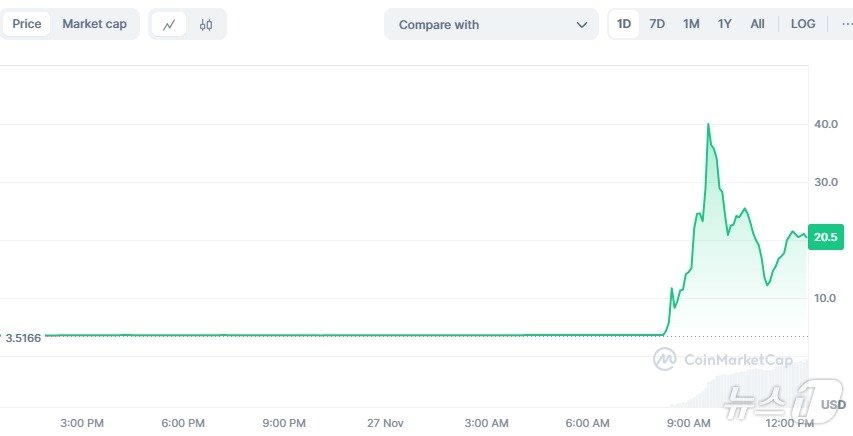Image resolution: width=853 pixels, height=436 pixels.
Task: Expand the Compare with chevron arrow
Action: tap(582, 24)
